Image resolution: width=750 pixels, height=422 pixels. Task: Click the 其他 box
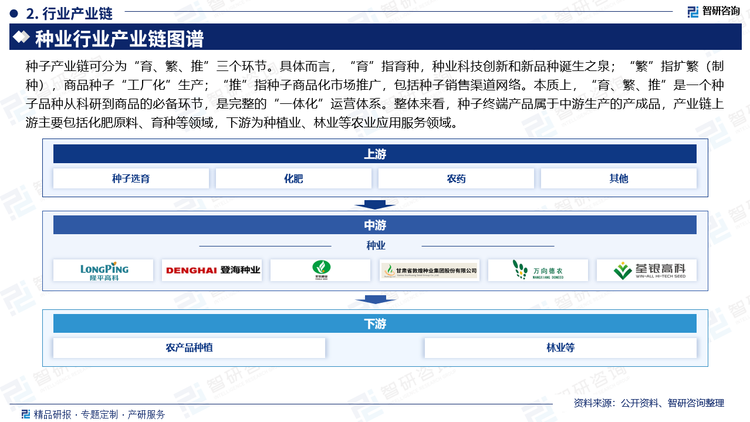point(618,178)
